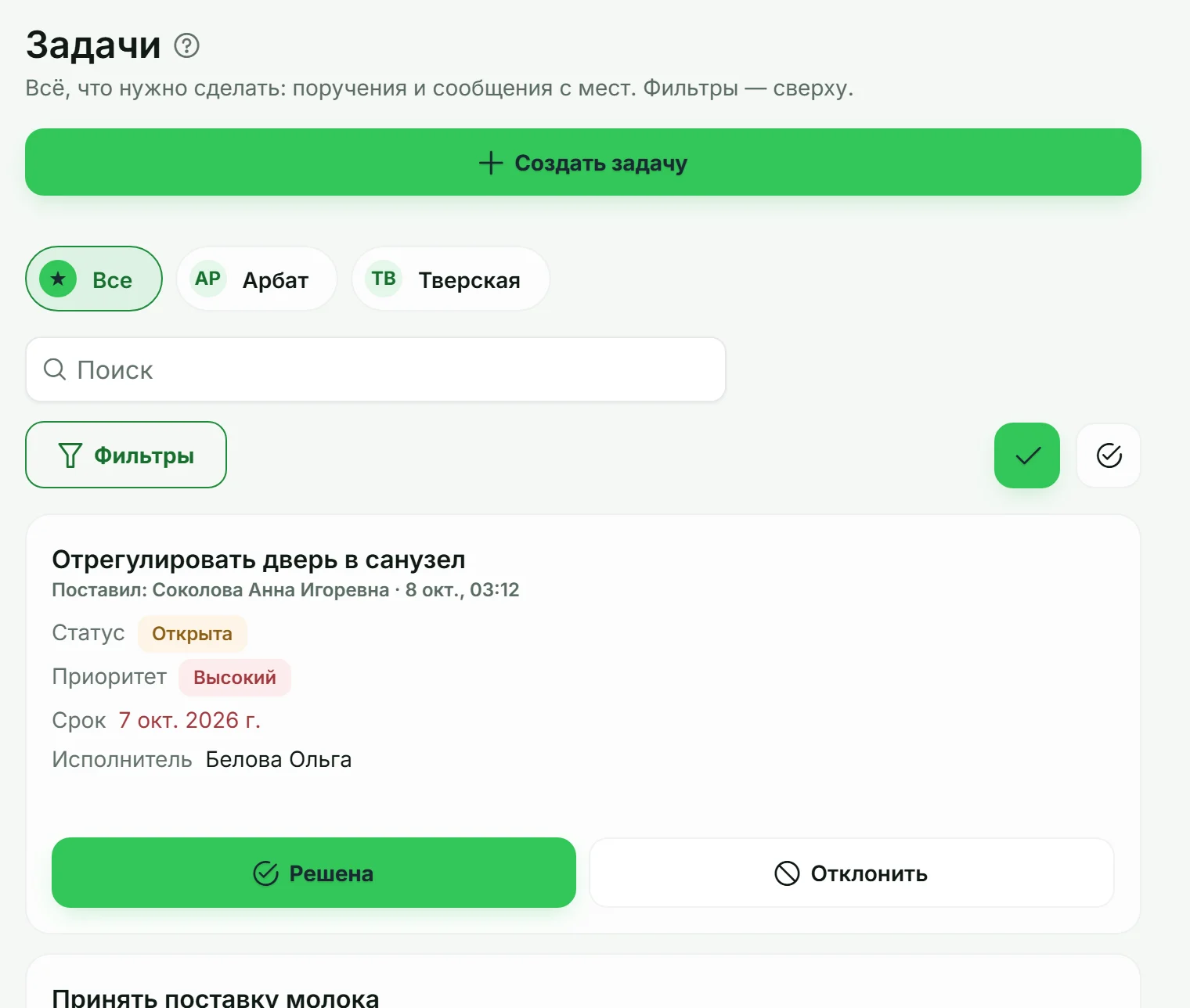Click the Высокий priority badge
Screen dimensions: 1190x1008
click(235, 677)
